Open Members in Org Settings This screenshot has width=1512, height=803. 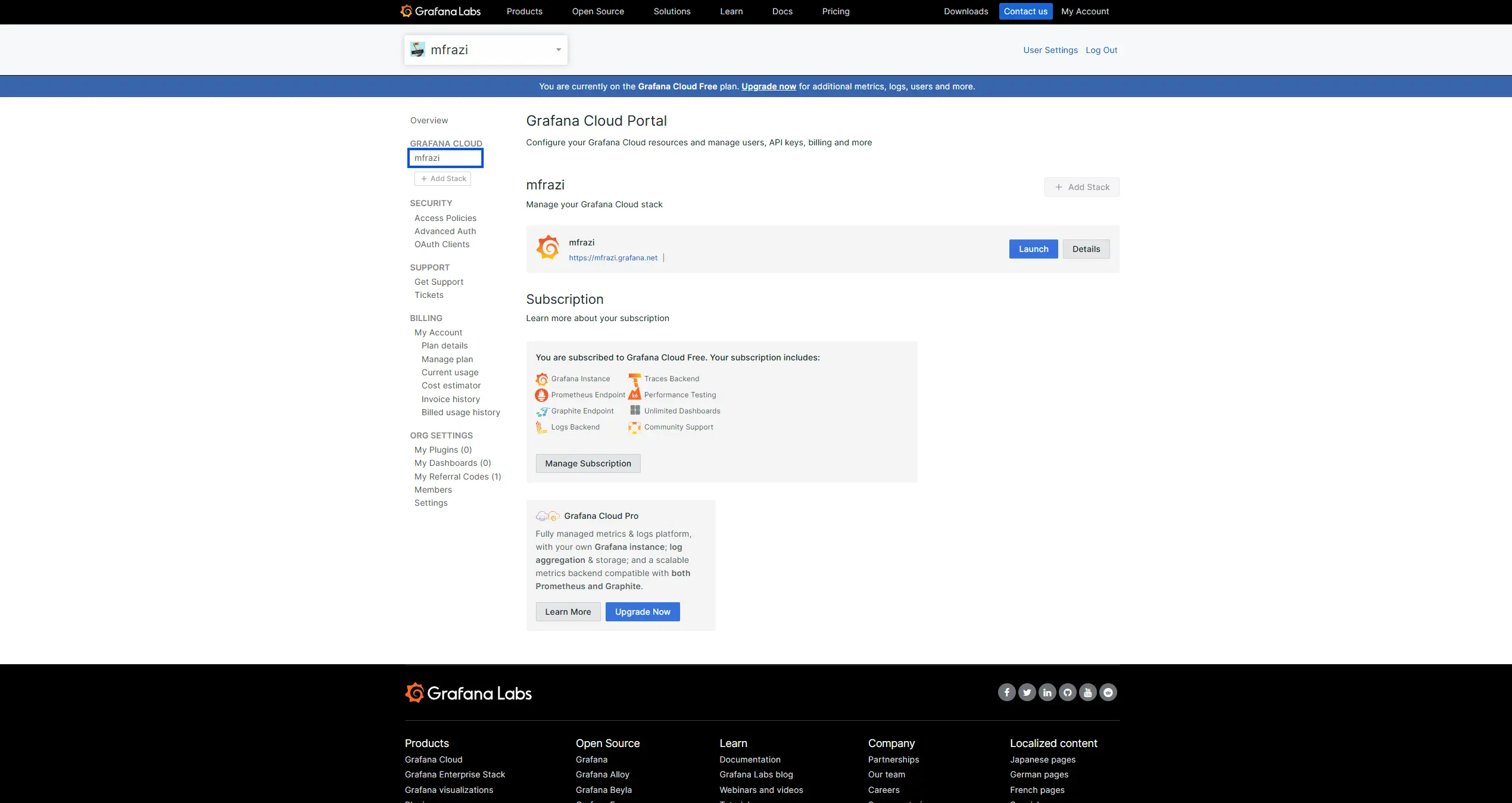tap(433, 490)
